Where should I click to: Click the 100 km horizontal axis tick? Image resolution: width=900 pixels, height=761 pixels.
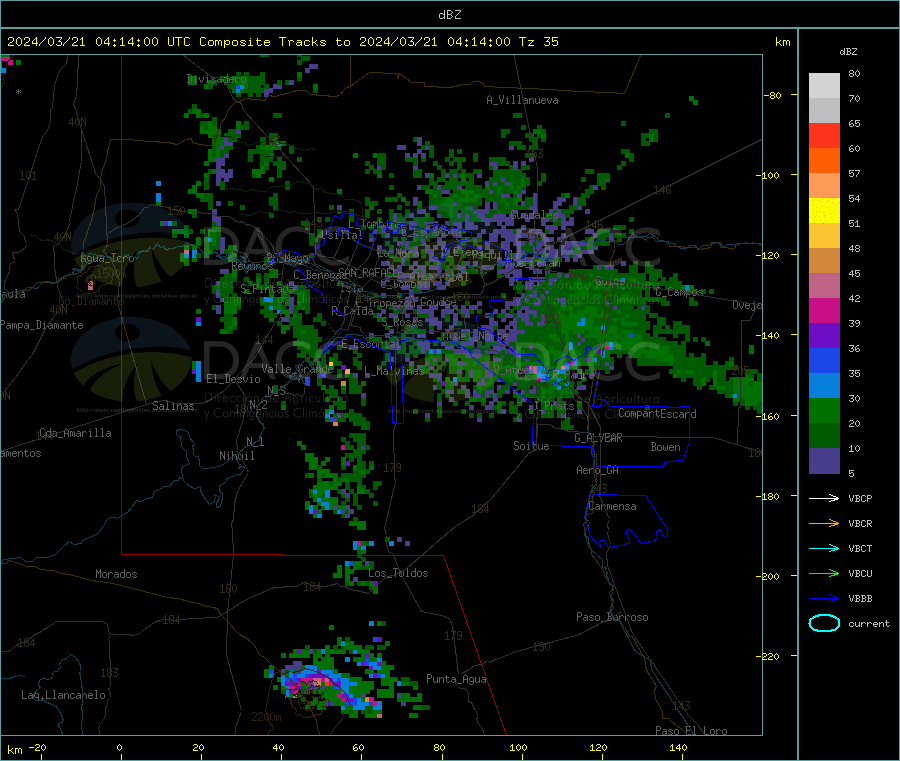click(x=518, y=747)
